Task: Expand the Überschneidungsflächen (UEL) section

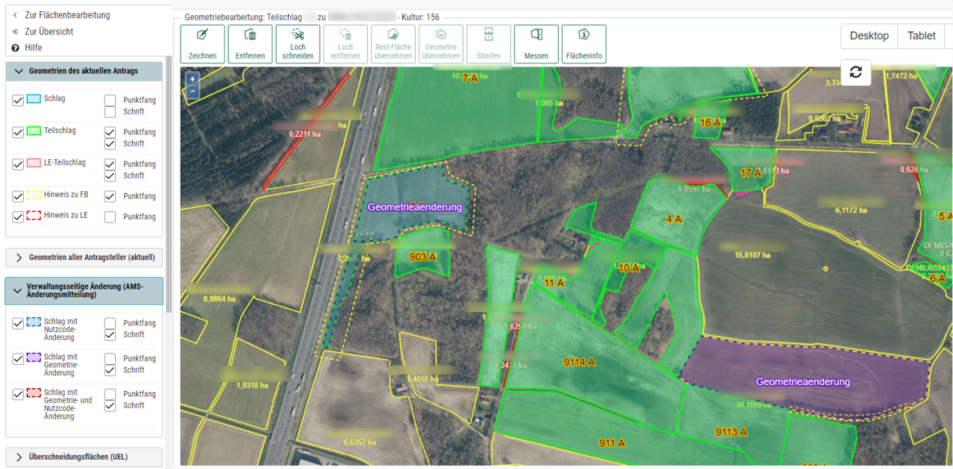Action: tap(85, 457)
